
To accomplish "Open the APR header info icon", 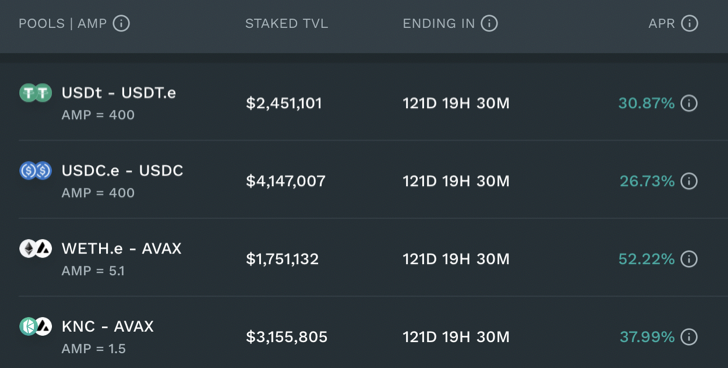I will click(689, 23).
